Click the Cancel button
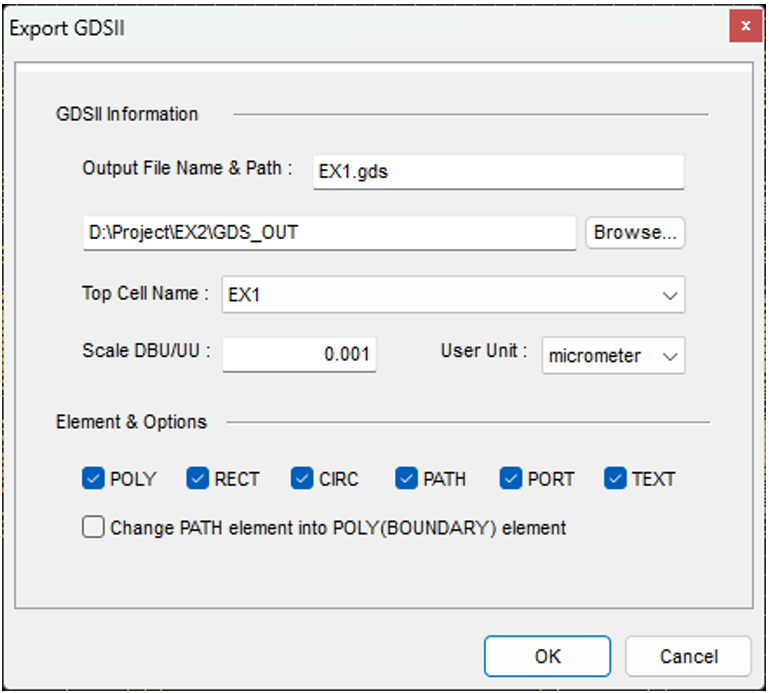 coord(688,656)
